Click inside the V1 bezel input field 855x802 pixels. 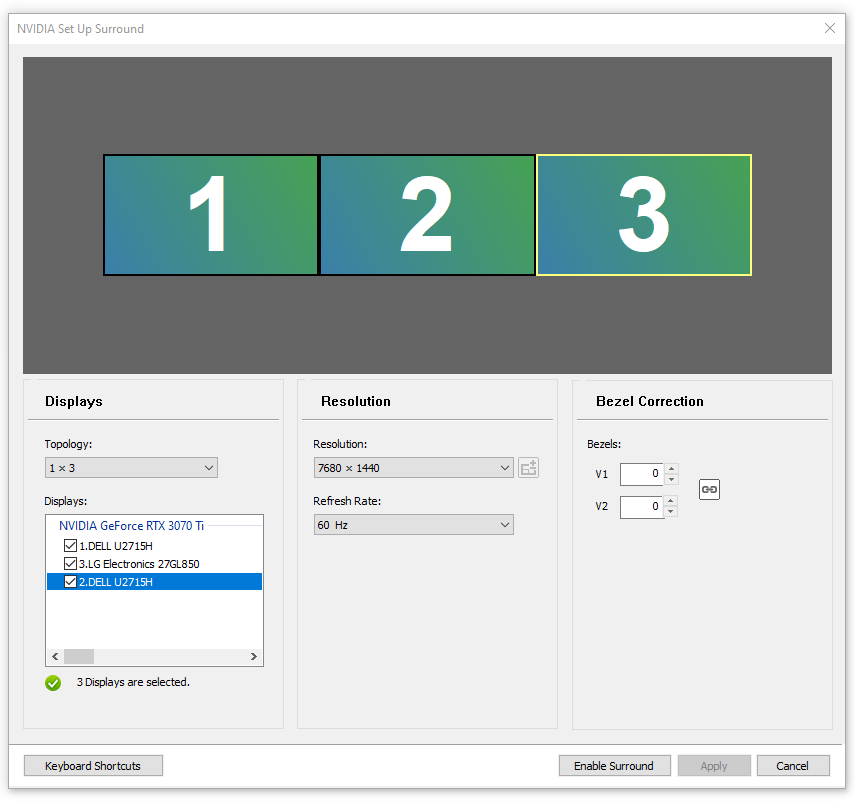pos(640,474)
